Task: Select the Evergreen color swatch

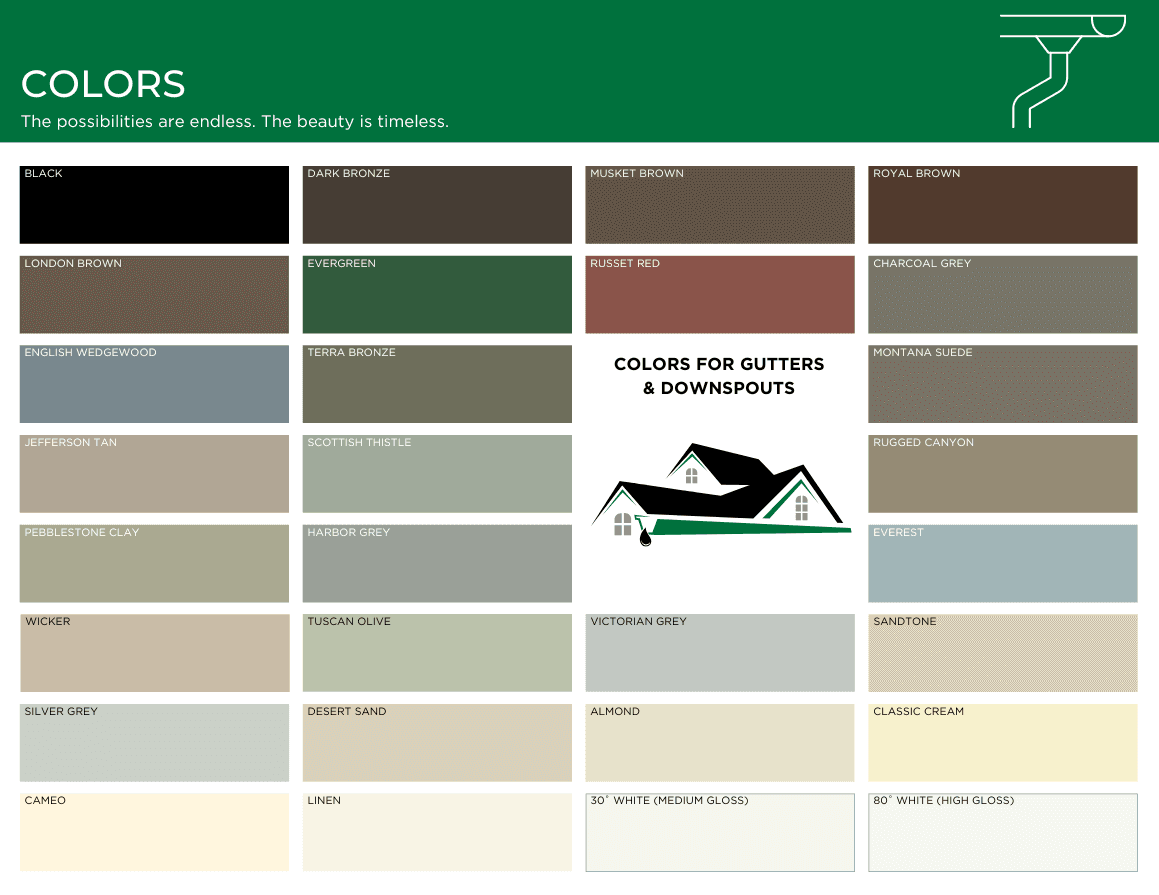Action: point(437,294)
